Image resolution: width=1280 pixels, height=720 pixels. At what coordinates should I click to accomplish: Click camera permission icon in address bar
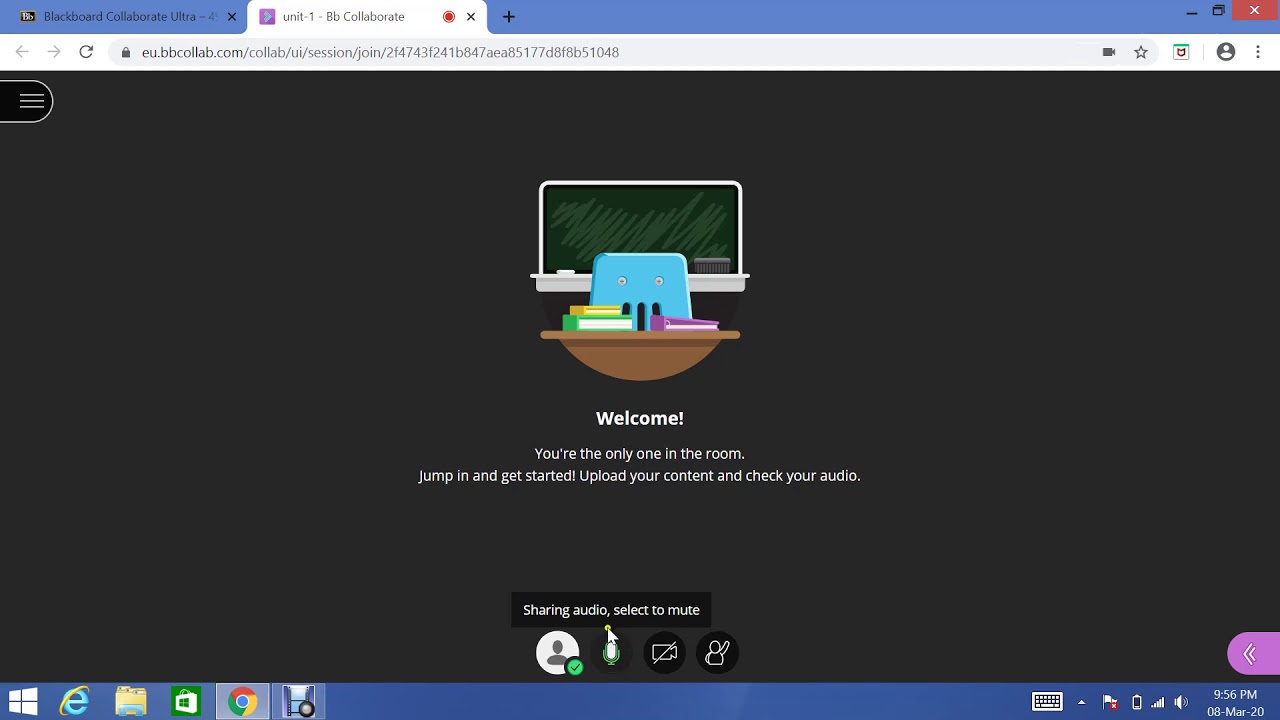click(1109, 52)
